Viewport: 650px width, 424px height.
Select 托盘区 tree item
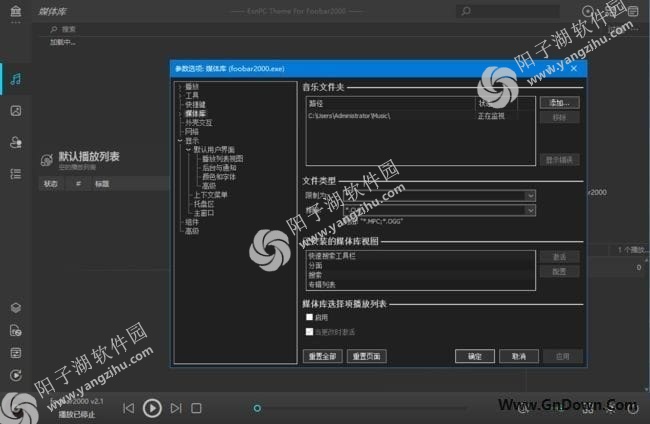(x=204, y=204)
